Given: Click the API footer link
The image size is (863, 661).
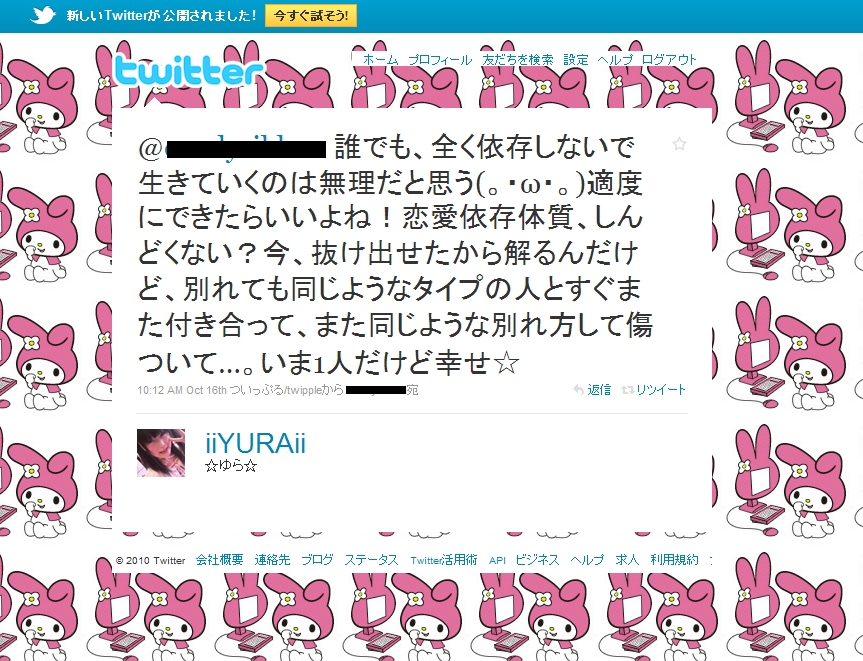Looking at the screenshot, I should pos(497,560).
